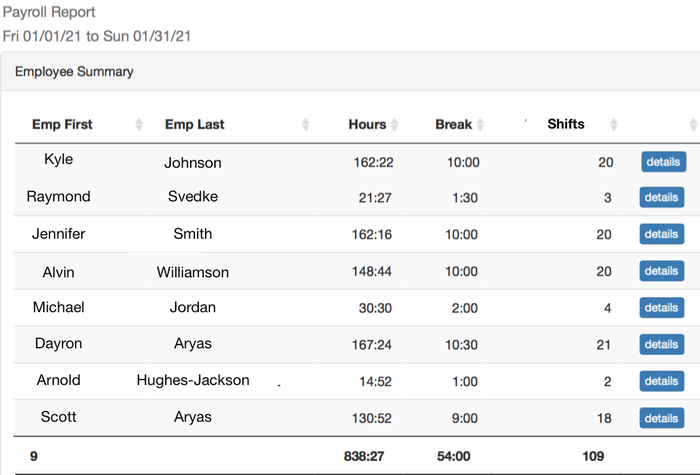Click the Hughes-Jackson last name cell
700x475 pixels.
pos(193,380)
